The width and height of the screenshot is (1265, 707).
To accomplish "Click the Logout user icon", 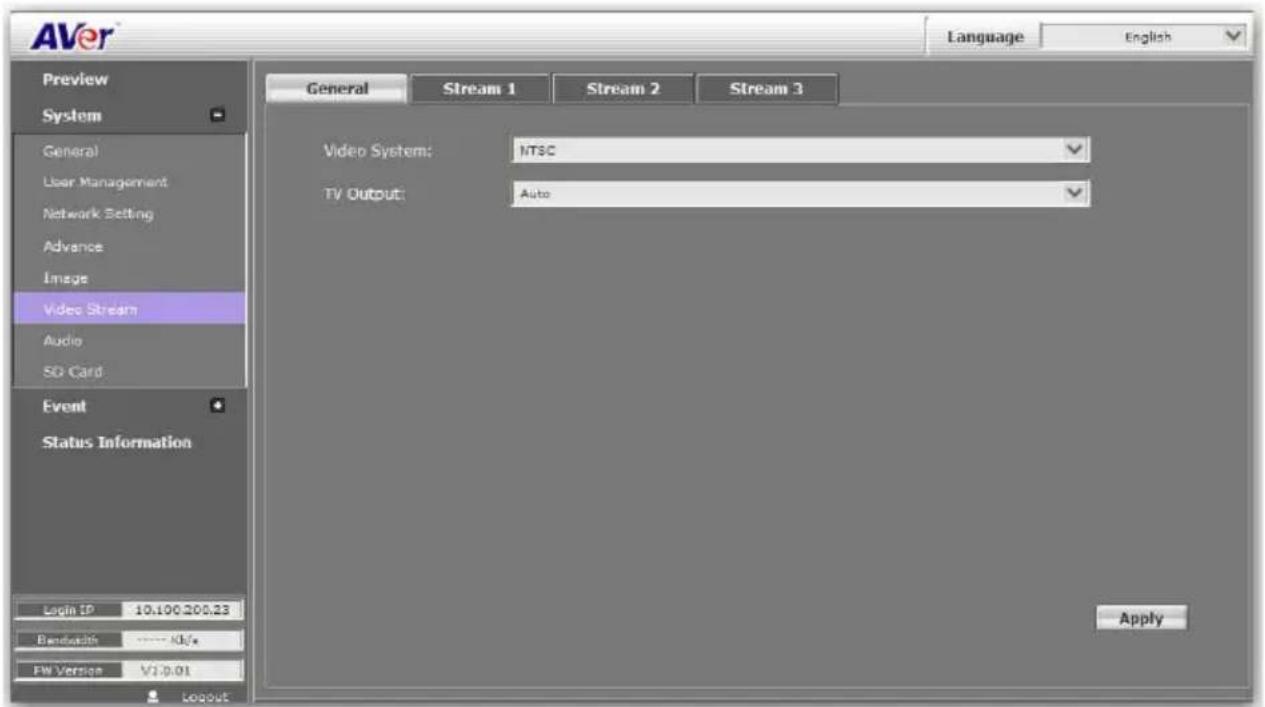I will 154,694.
